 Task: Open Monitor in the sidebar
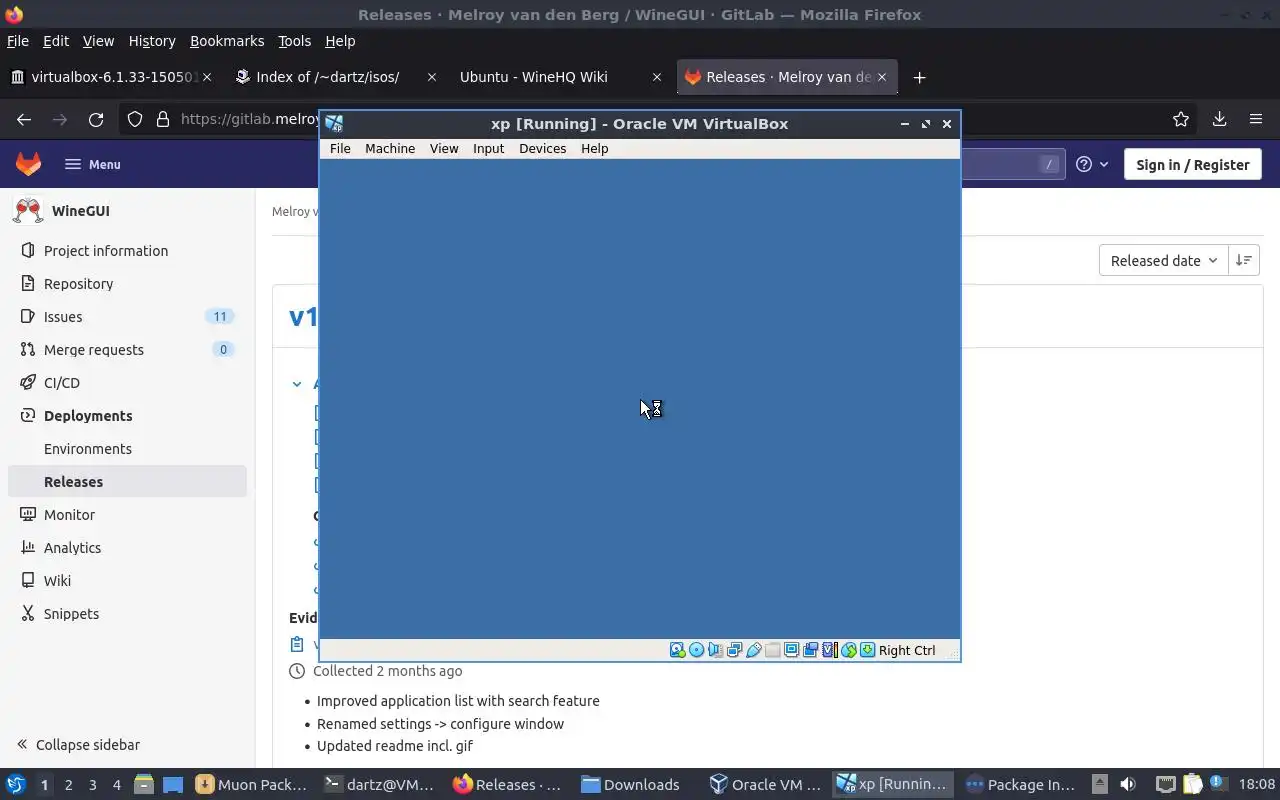(127, 515)
